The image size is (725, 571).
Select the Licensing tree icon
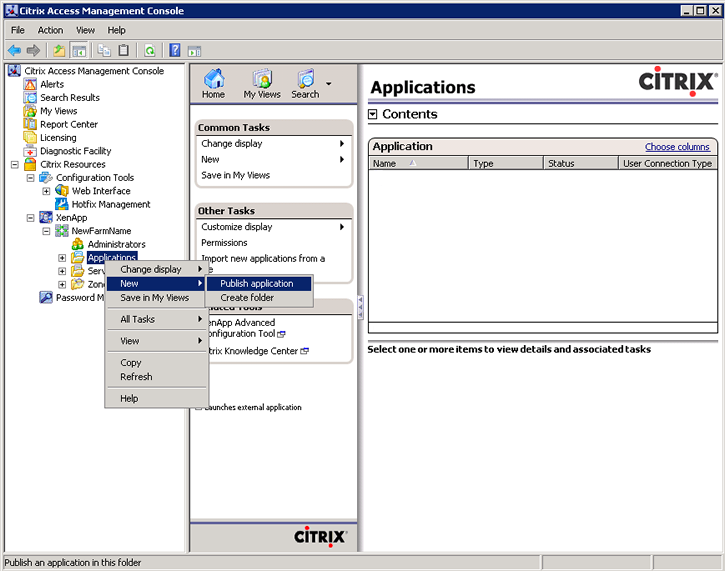(x=30, y=138)
